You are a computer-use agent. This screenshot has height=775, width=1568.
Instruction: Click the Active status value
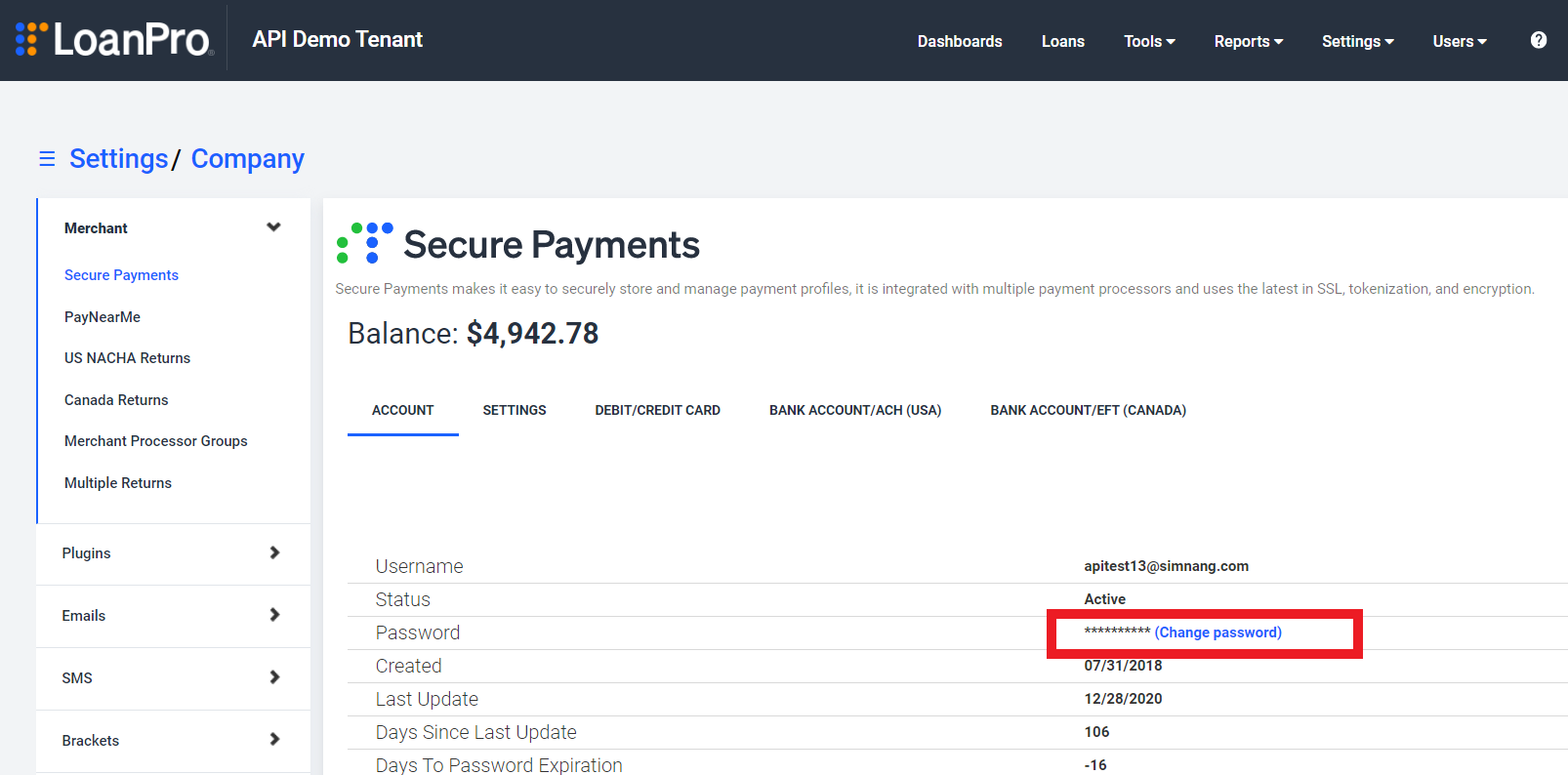click(1105, 599)
